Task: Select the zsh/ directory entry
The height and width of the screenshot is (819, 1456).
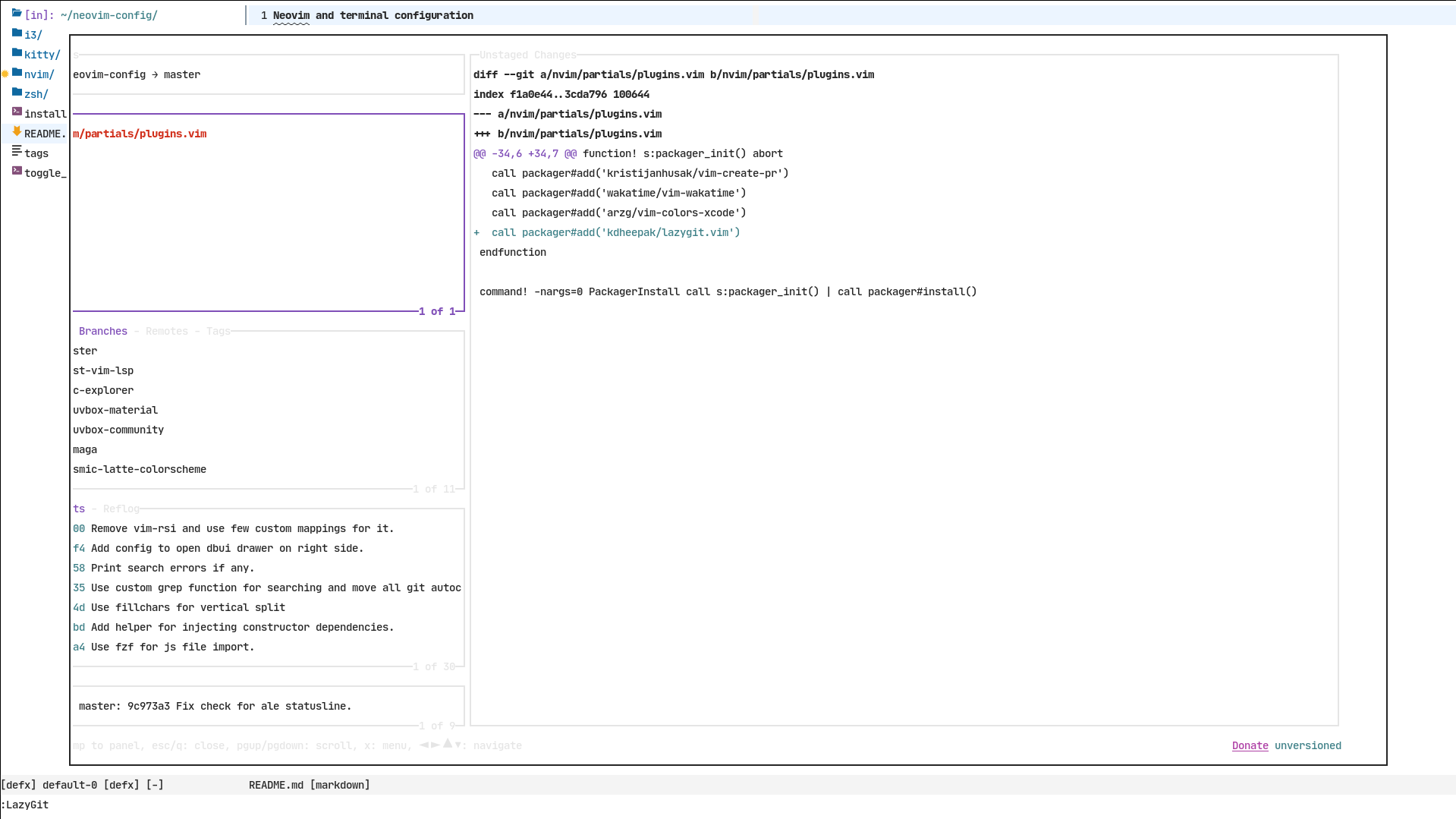Action: pos(36,94)
